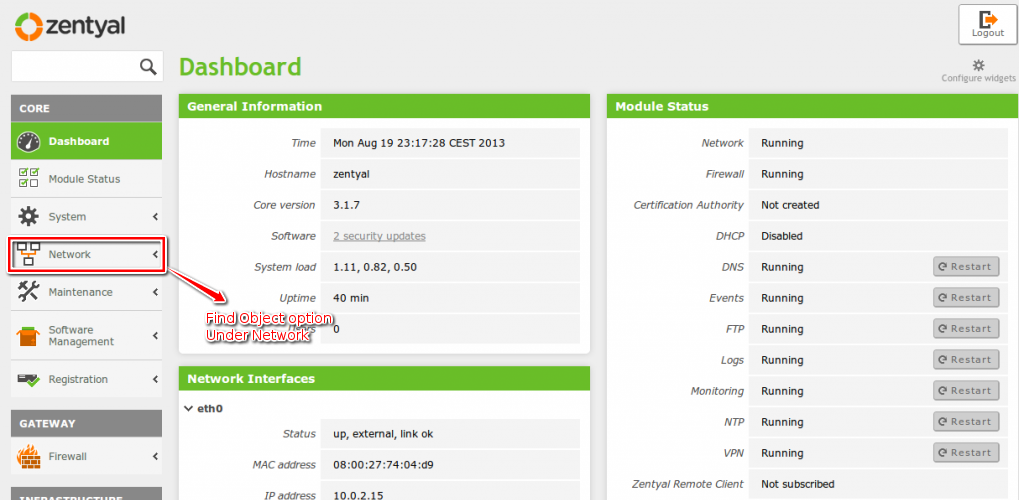Restart the Events module
1019x500 pixels.
[x=966, y=298]
